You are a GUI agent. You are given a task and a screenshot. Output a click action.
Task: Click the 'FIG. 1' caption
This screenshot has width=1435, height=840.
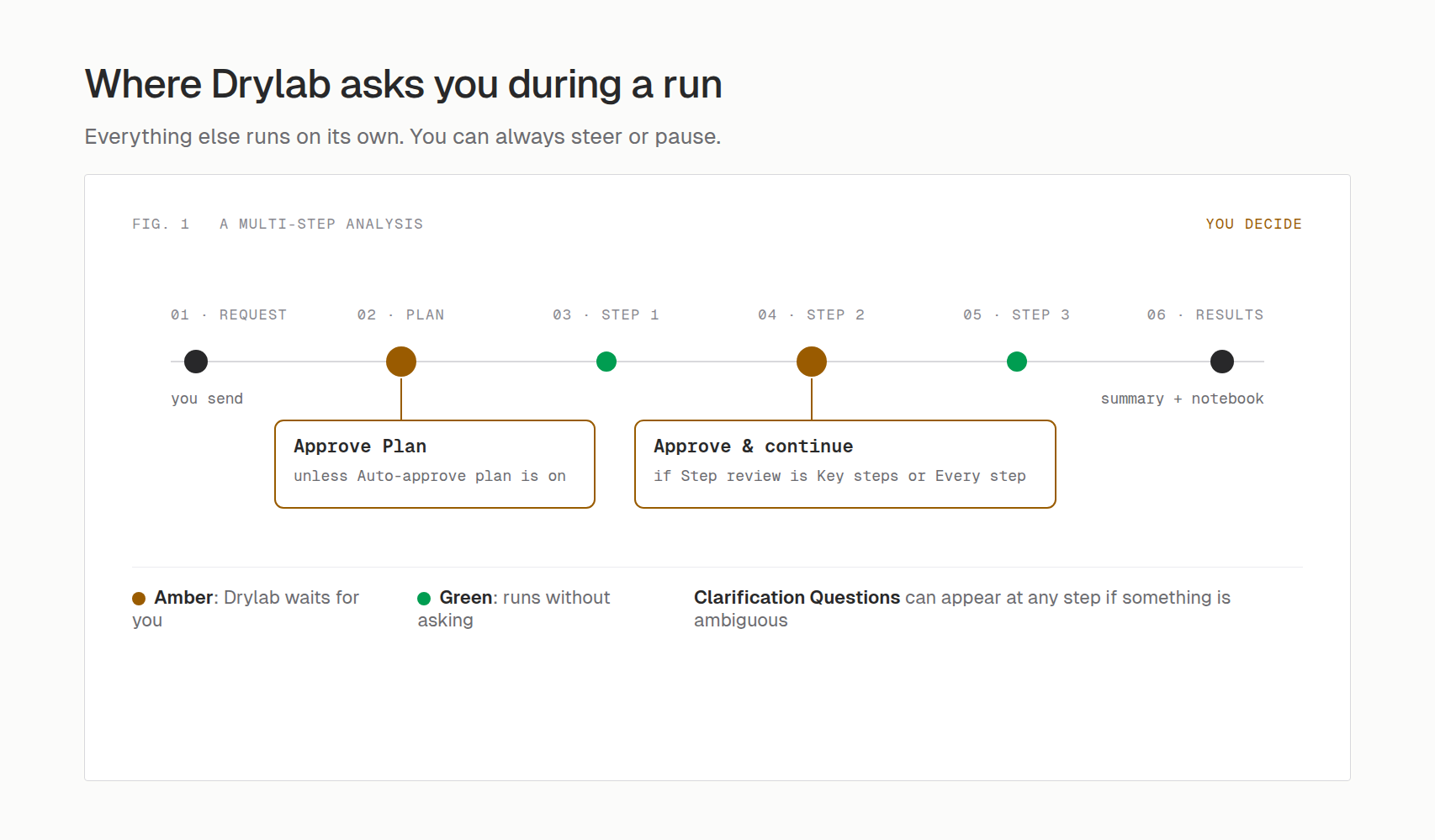[161, 224]
